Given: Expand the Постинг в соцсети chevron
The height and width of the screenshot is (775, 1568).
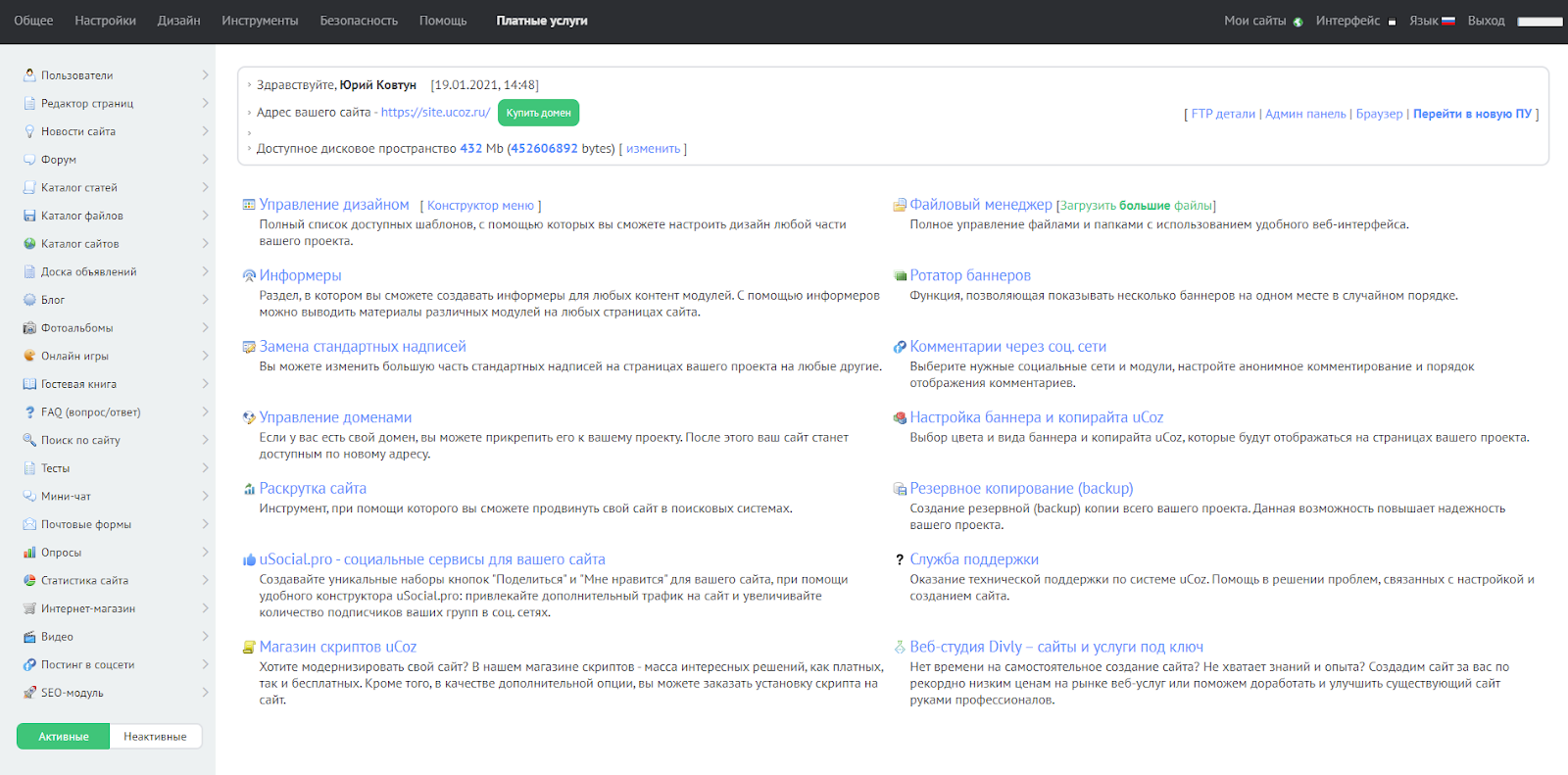Looking at the screenshot, I should pyautogui.click(x=205, y=664).
